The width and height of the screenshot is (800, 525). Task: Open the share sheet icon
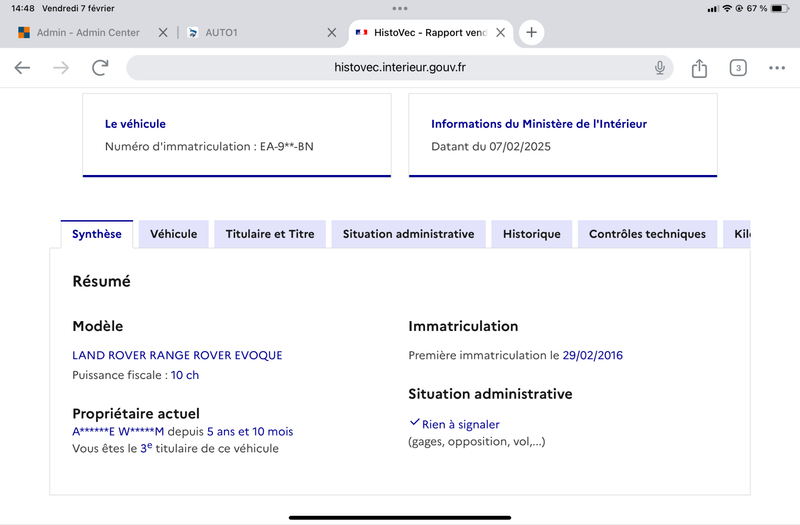coord(699,68)
